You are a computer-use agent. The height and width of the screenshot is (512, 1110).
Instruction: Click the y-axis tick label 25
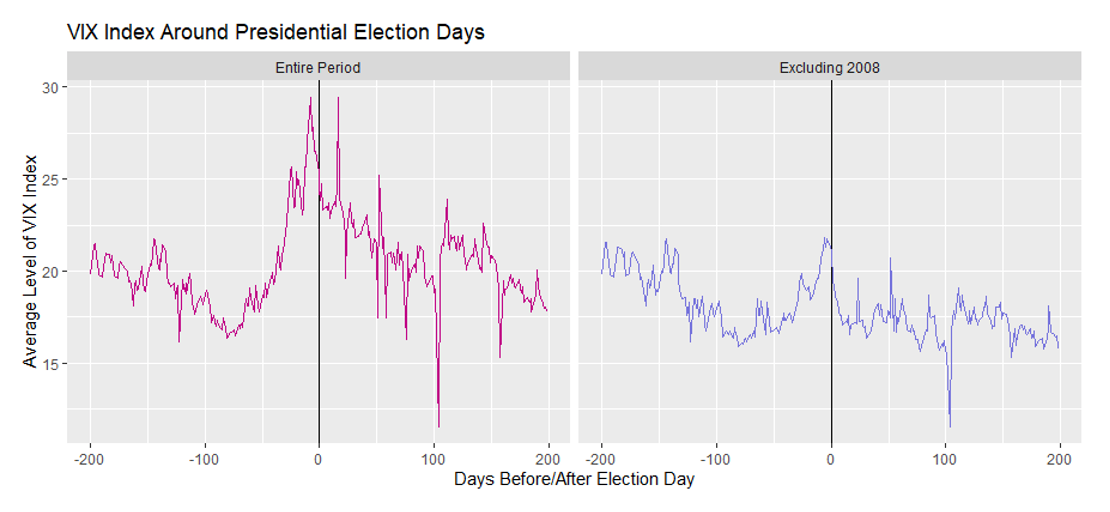click(x=49, y=180)
